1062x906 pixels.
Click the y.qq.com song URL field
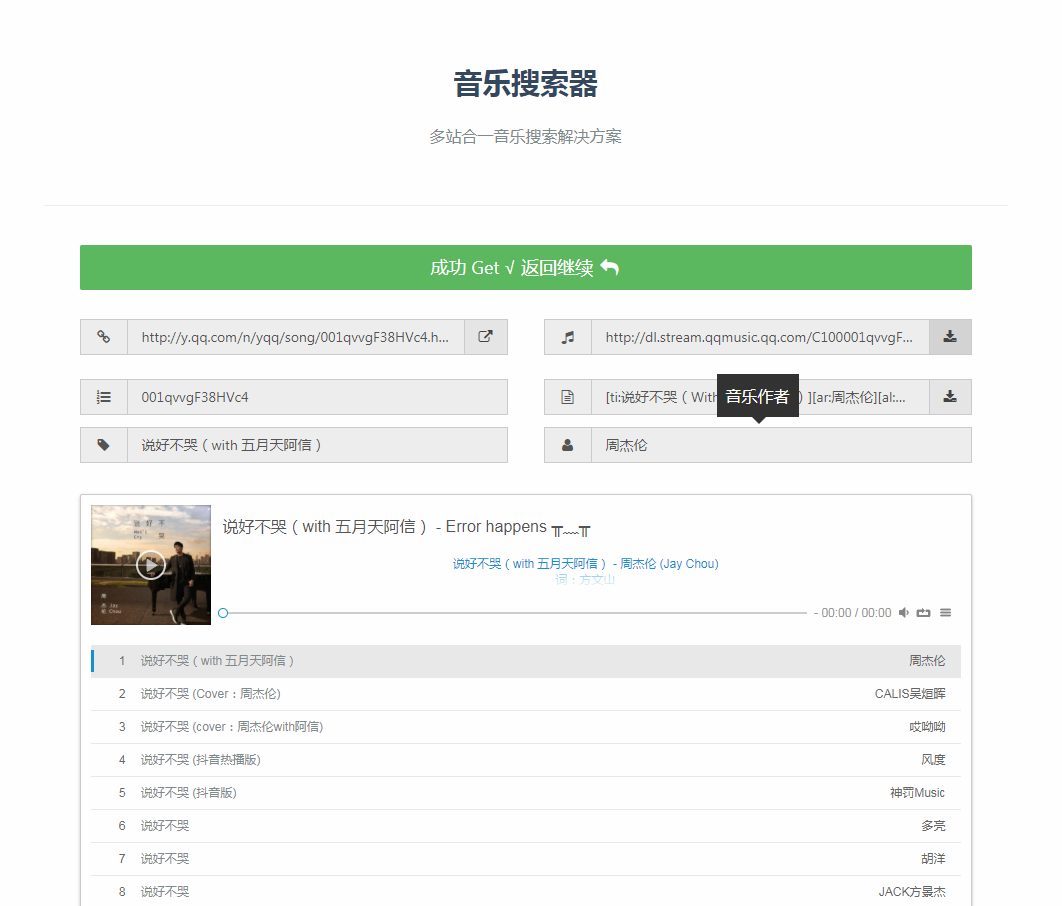point(296,337)
